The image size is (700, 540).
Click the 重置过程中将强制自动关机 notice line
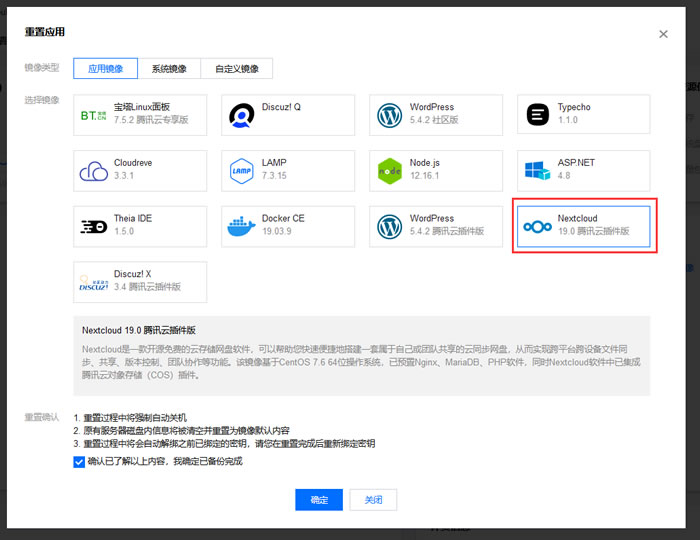[135, 418]
